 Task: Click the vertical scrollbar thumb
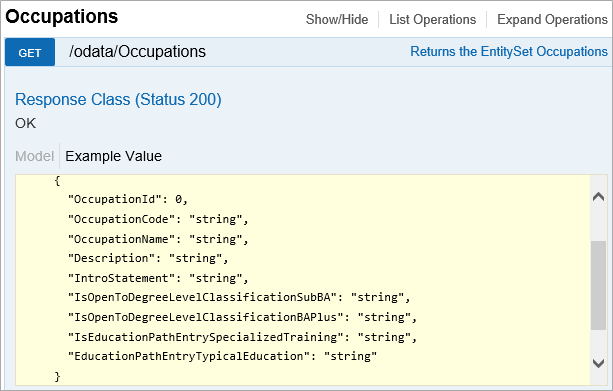[598, 285]
